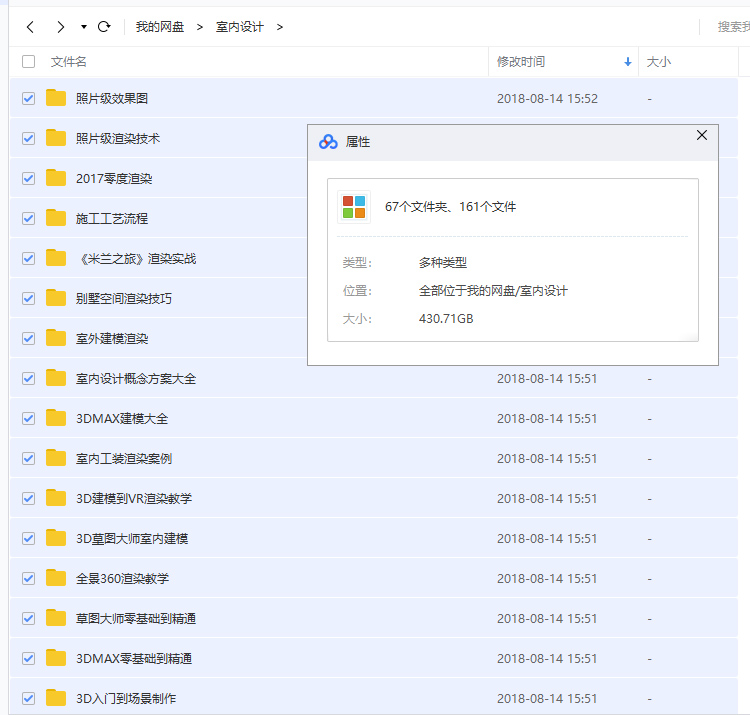Go back with the left arrow
The height and width of the screenshot is (715, 750).
pyautogui.click(x=30, y=27)
